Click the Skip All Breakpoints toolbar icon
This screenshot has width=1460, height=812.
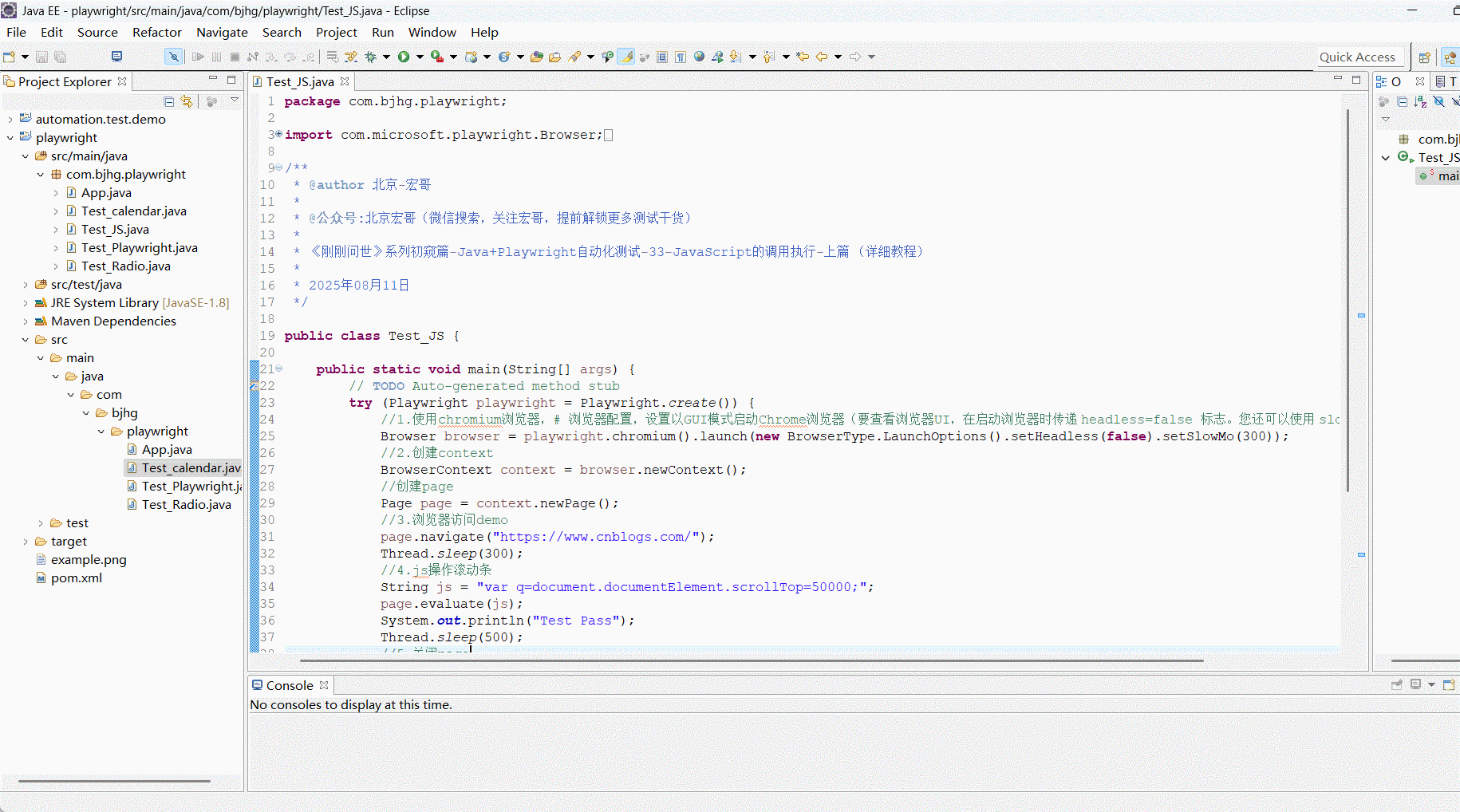click(x=173, y=57)
